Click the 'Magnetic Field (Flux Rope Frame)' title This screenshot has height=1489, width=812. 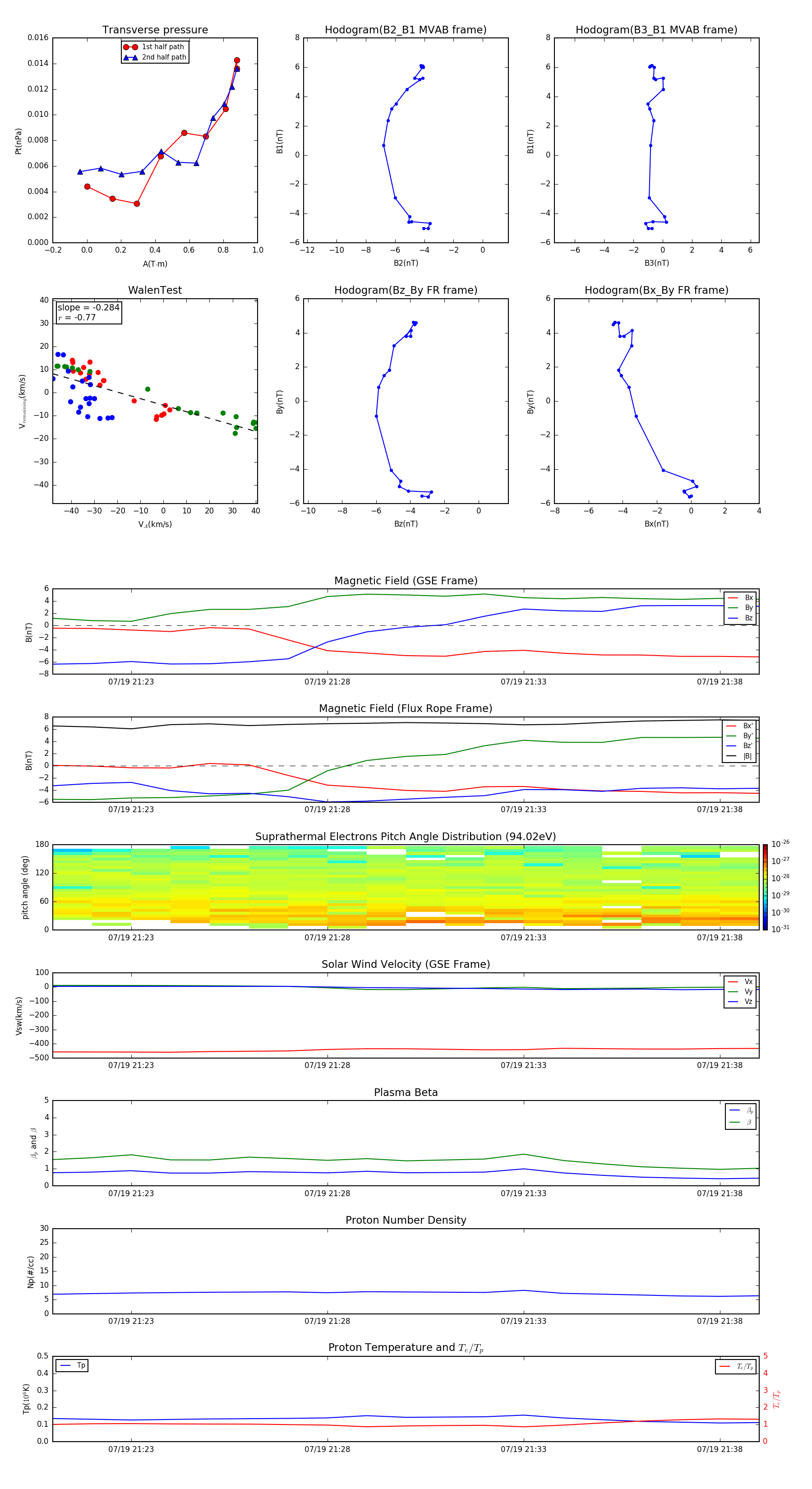[x=406, y=709]
